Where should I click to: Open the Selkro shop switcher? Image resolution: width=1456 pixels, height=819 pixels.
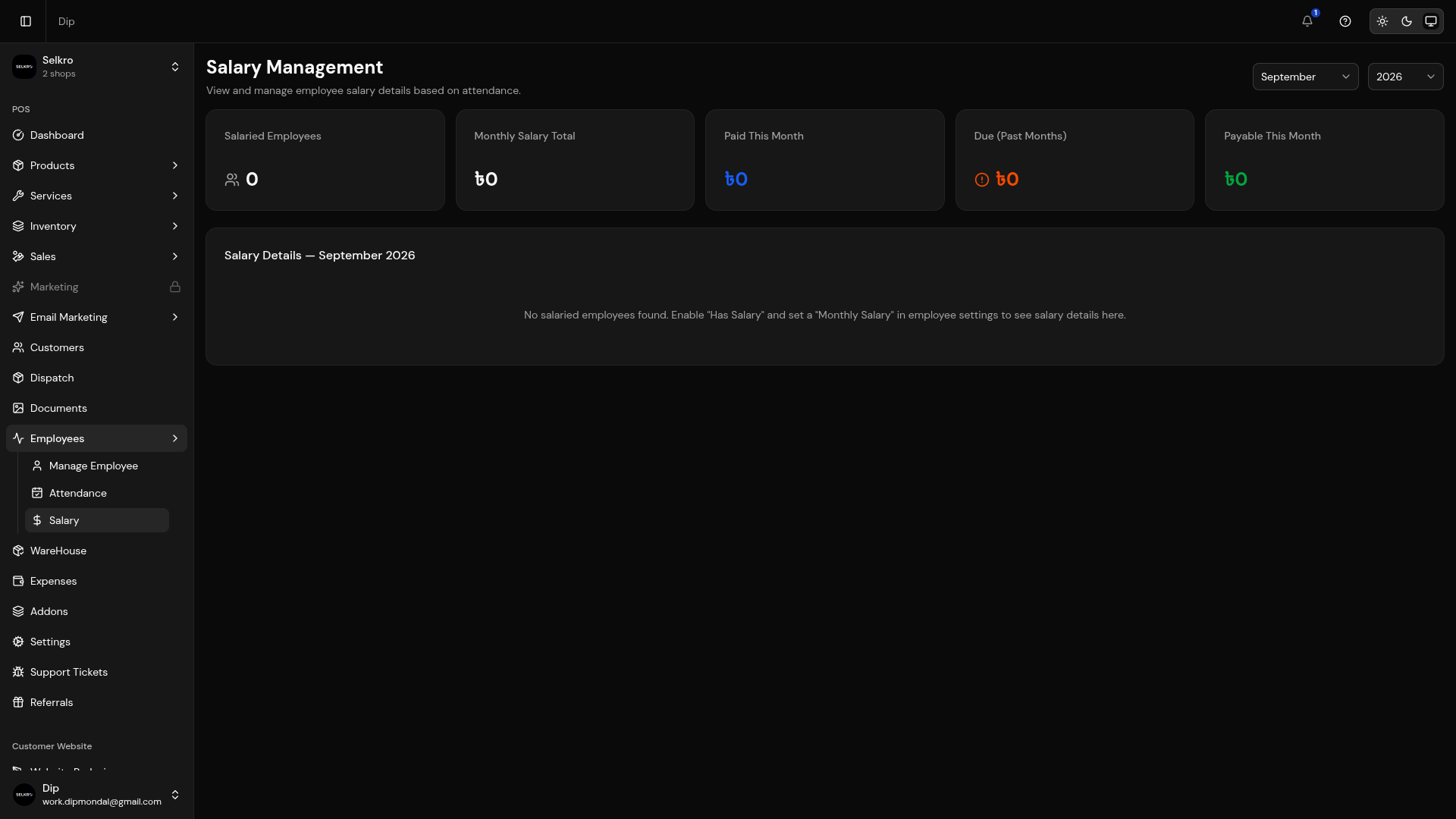coord(96,67)
